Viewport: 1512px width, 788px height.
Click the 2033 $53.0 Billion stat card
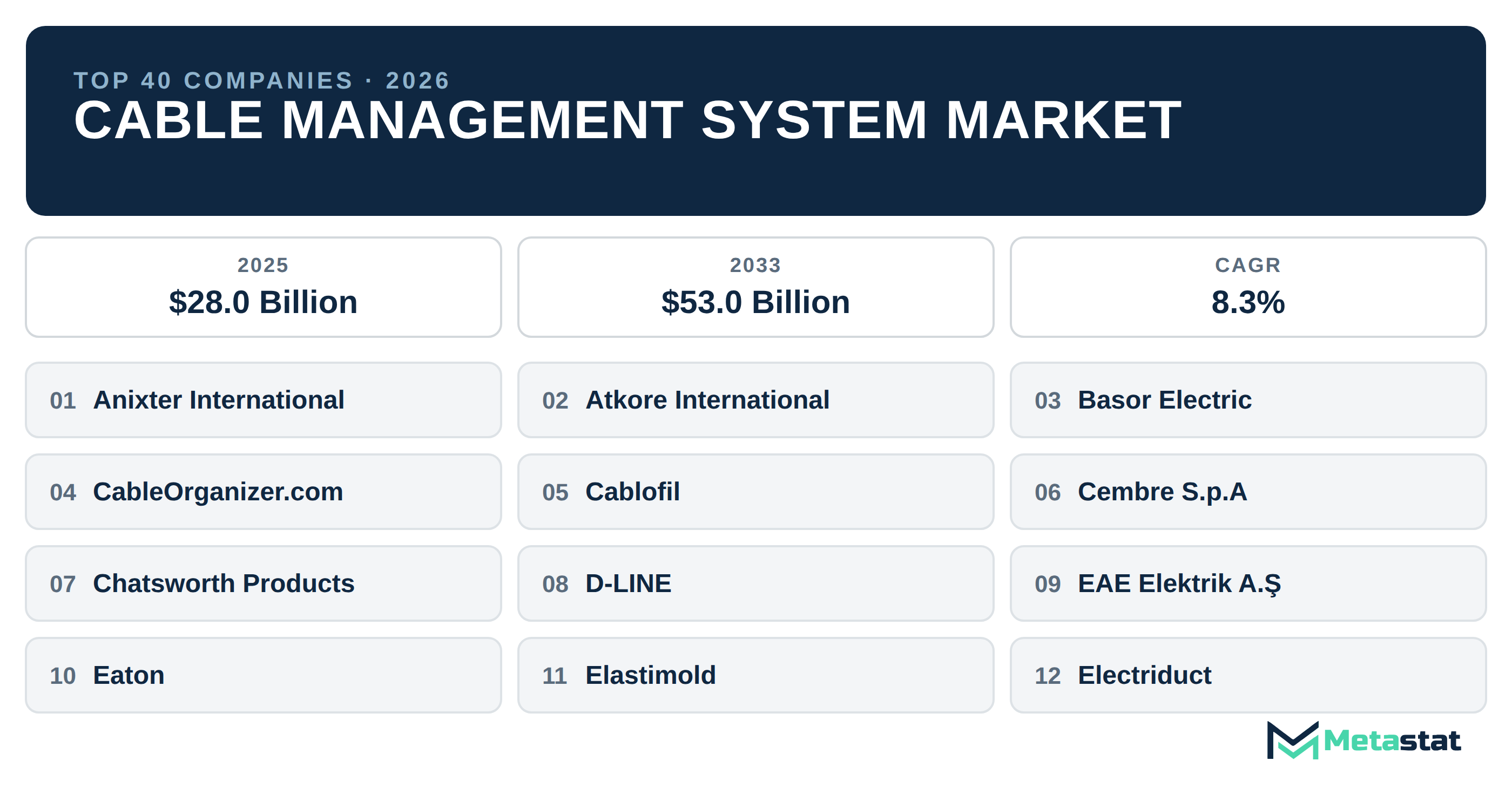pyautogui.click(x=755, y=287)
